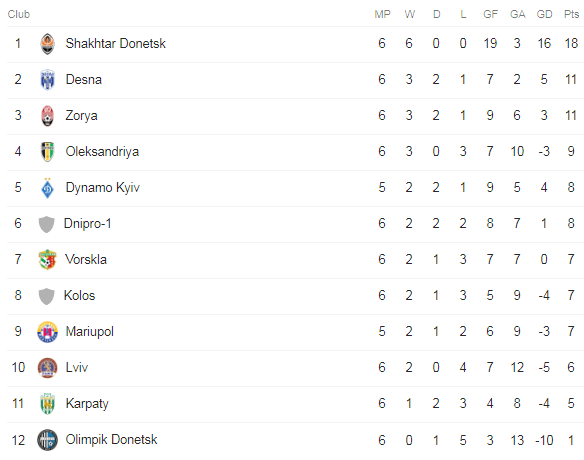Click the Mariupol club logo
Viewport: 584px width, 460px height.
[x=47, y=331]
